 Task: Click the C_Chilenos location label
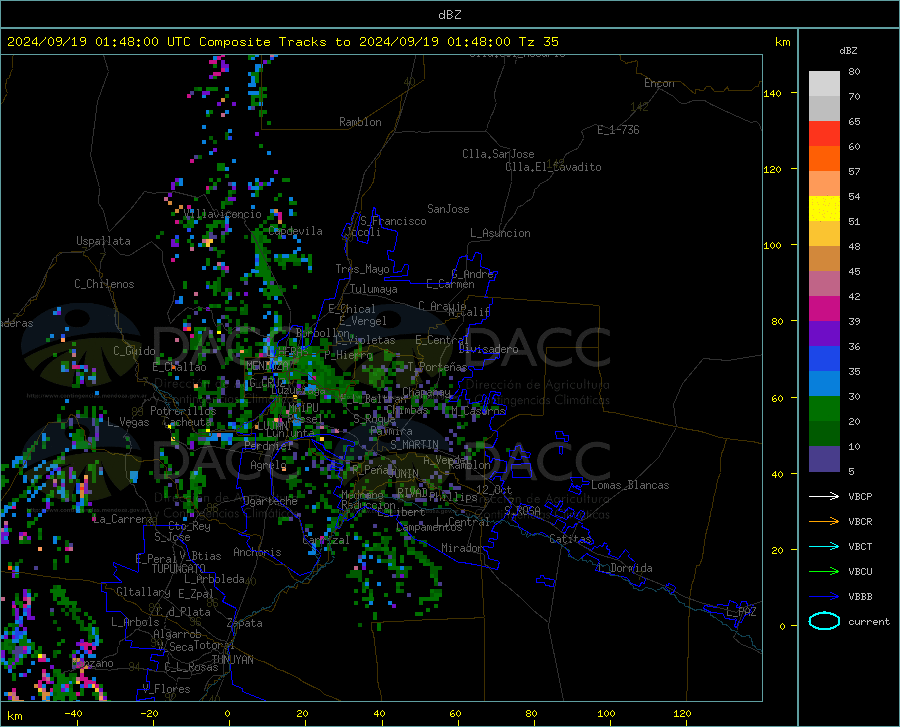click(x=104, y=284)
